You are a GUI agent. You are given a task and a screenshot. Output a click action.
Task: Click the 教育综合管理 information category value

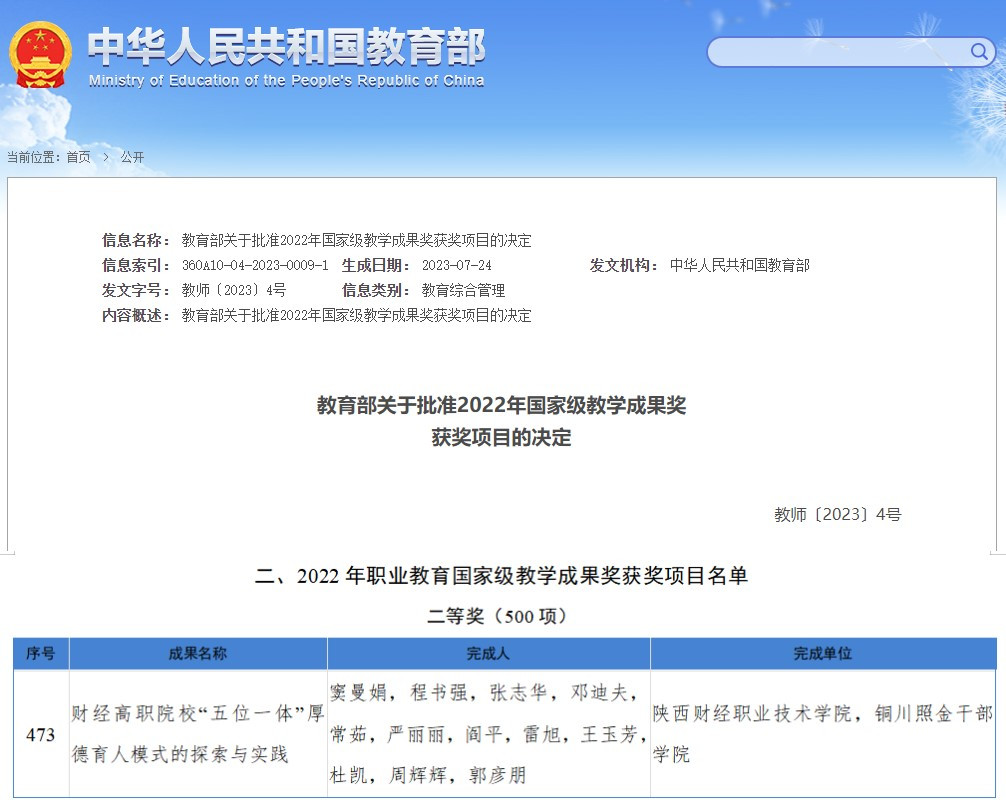(x=463, y=290)
